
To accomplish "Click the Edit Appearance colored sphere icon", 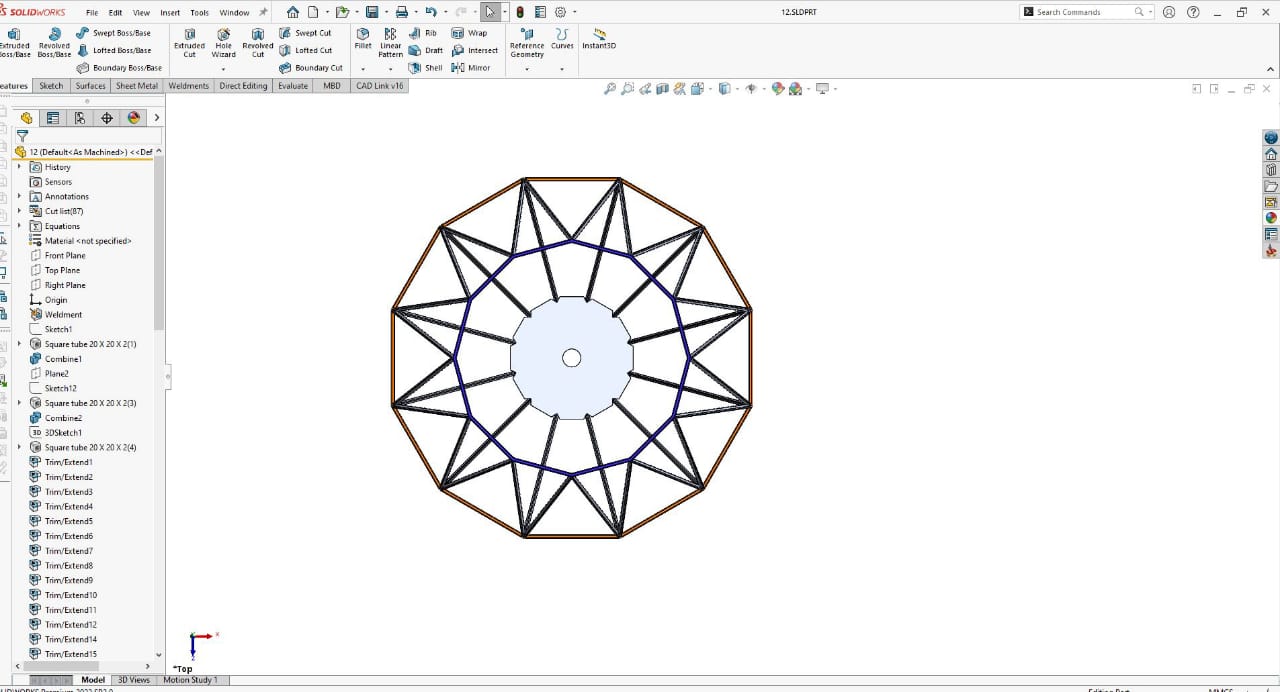I will pyautogui.click(x=777, y=89).
